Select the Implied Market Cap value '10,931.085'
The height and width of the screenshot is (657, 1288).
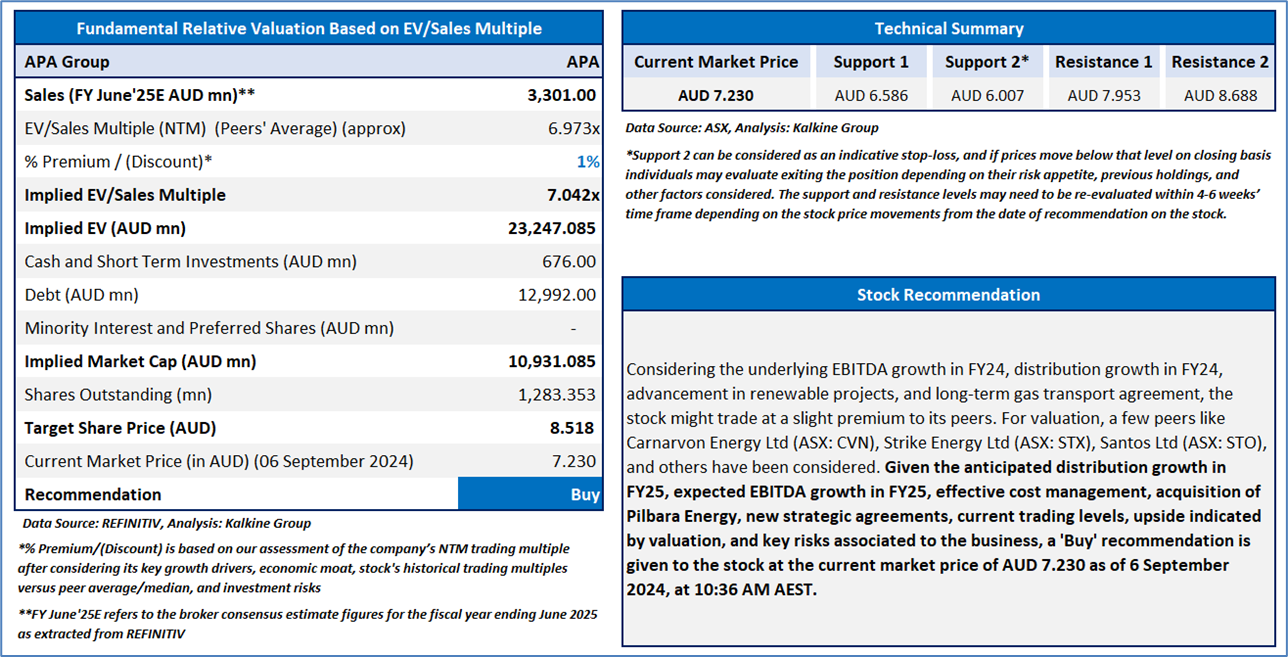tap(552, 361)
